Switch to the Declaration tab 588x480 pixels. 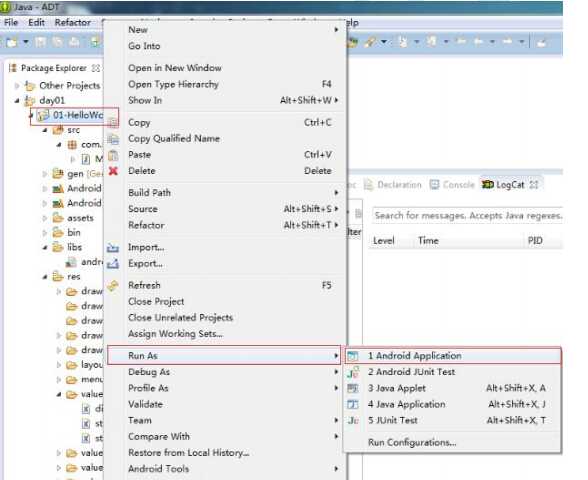[x=393, y=184]
